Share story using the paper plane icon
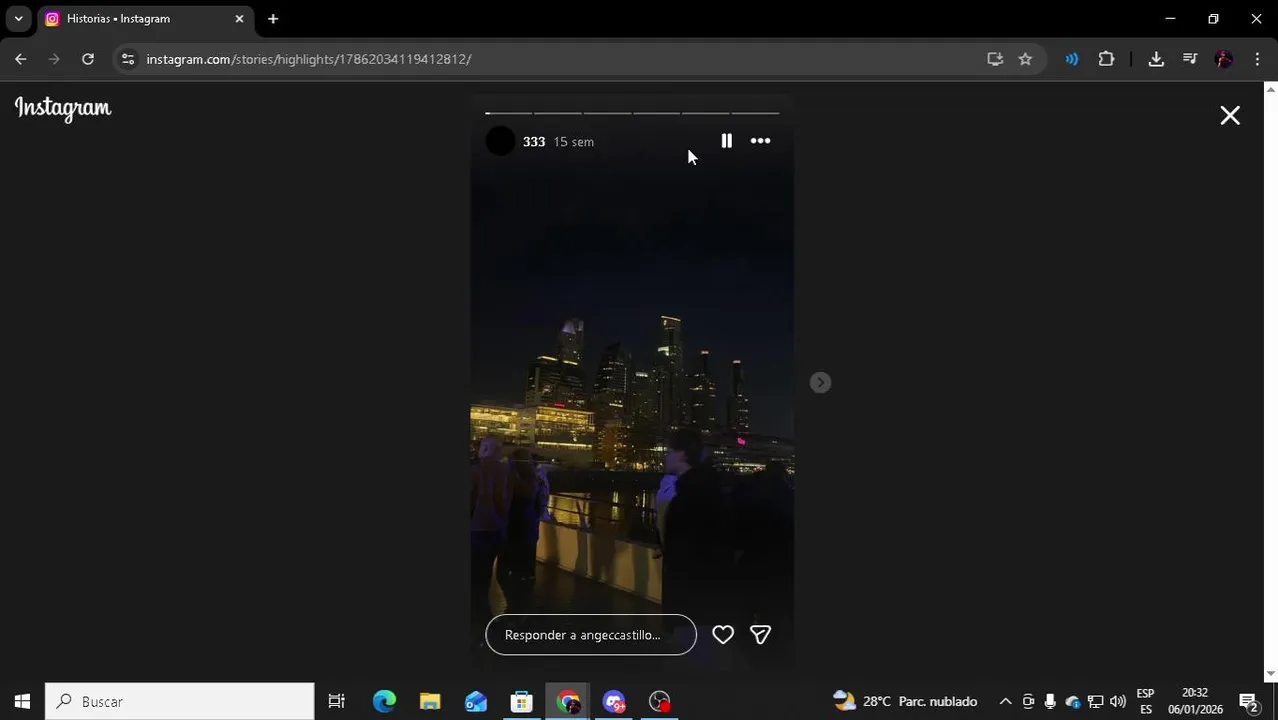 coord(760,635)
